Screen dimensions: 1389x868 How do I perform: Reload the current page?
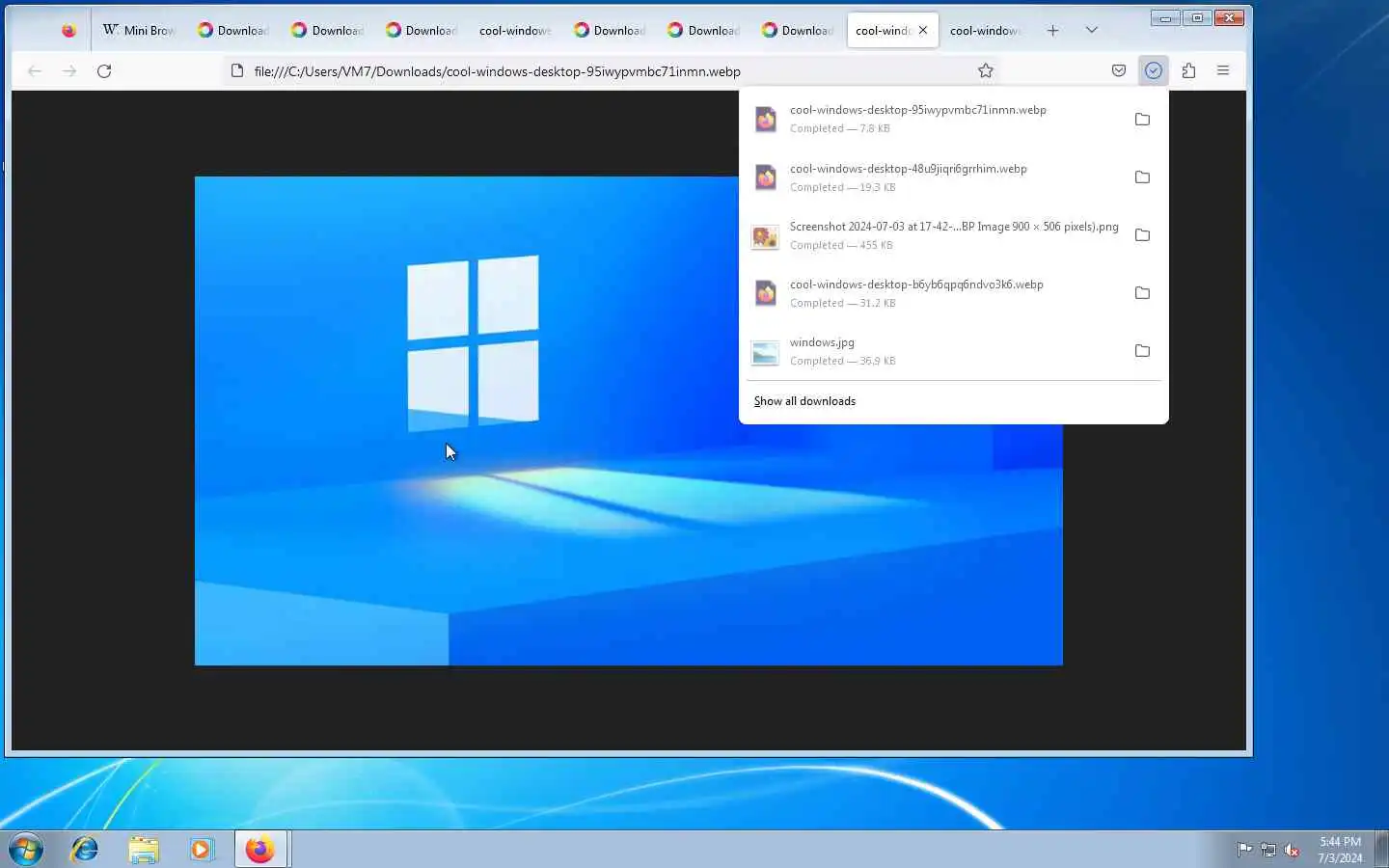(104, 70)
